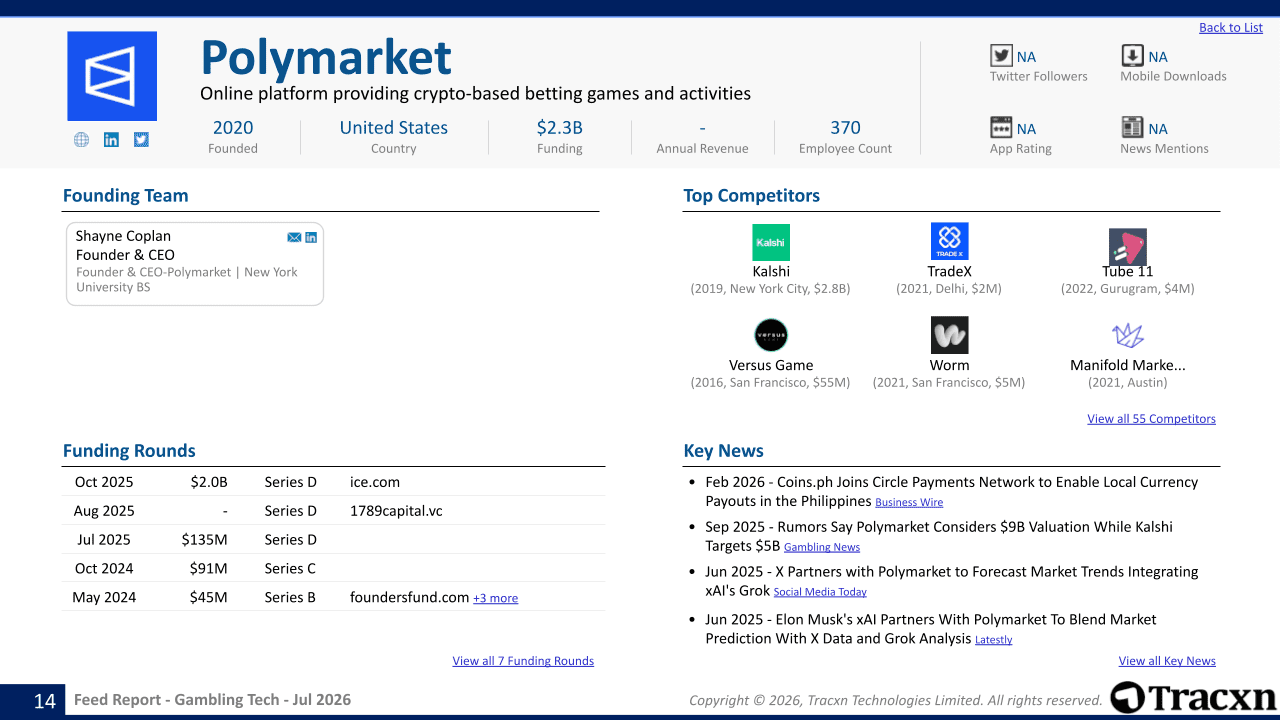
Task: Click 1789capital.vc investor in Aug 2025 round
Action: pyautogui.click(x=396, y=511)
